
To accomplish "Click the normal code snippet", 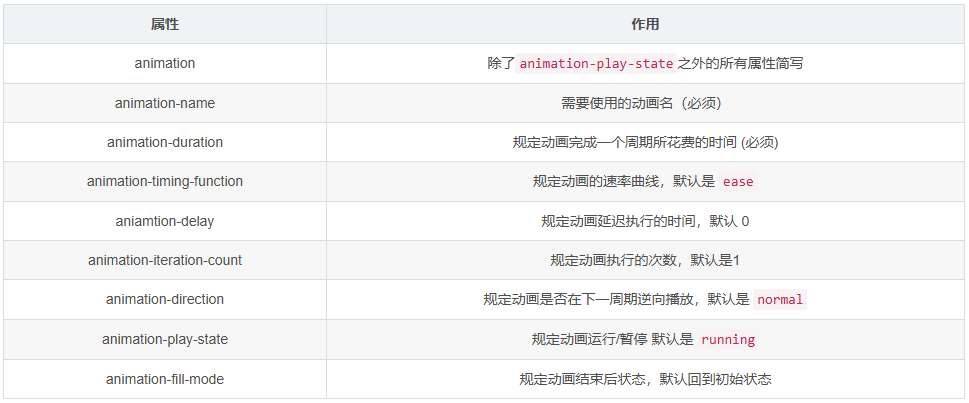I will click(779, 300).
